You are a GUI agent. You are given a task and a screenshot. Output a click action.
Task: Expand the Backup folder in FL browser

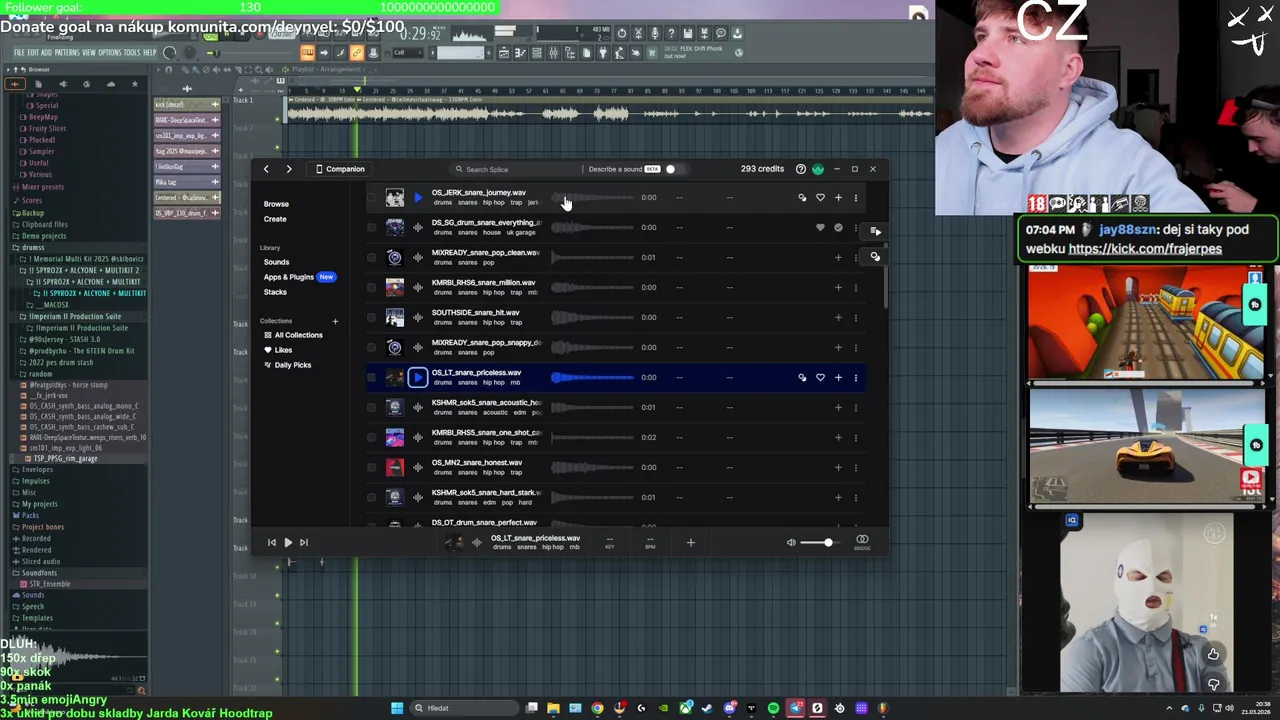click(32, 213)
